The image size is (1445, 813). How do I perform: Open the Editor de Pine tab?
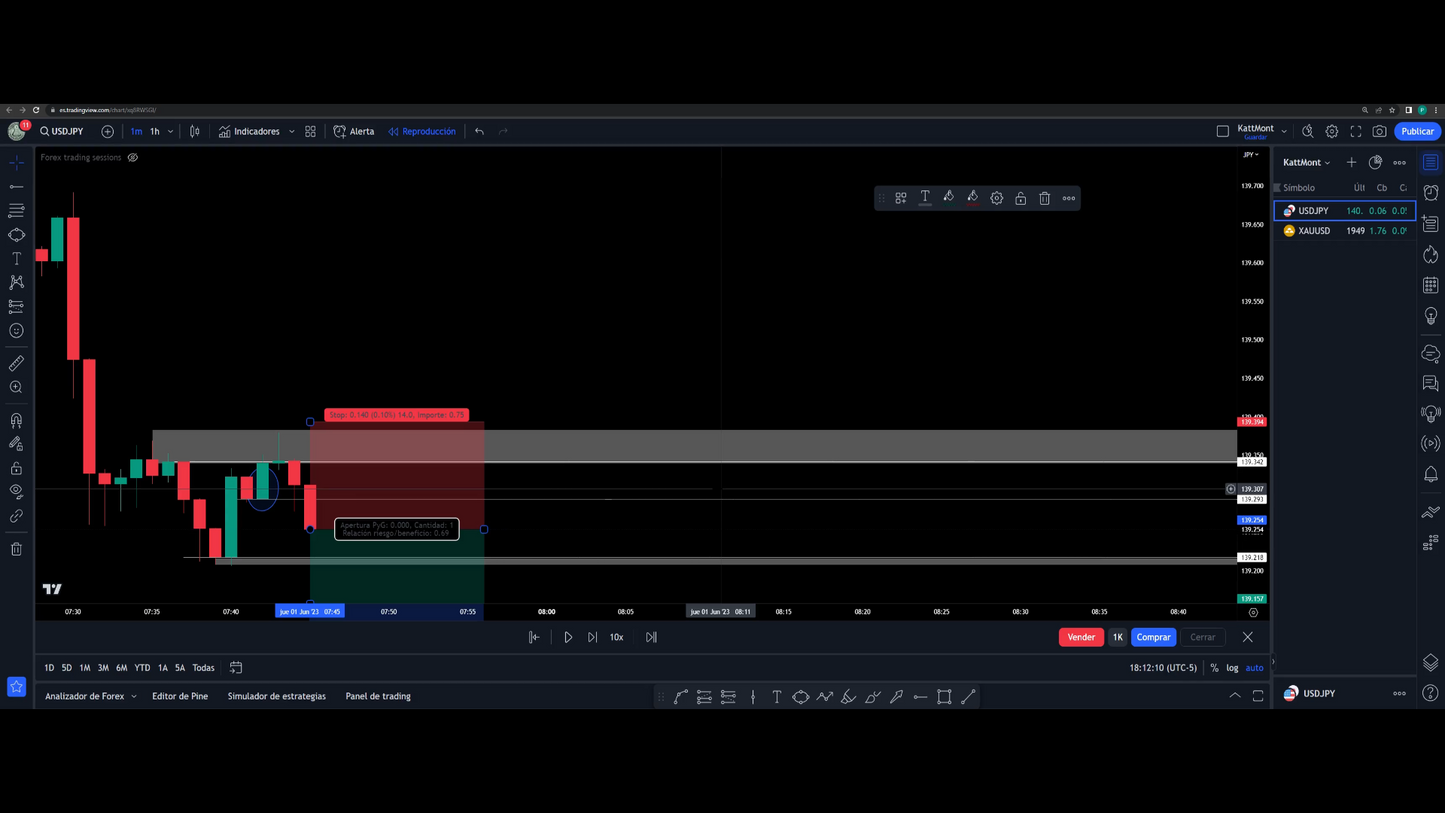(x=180, y=696)
